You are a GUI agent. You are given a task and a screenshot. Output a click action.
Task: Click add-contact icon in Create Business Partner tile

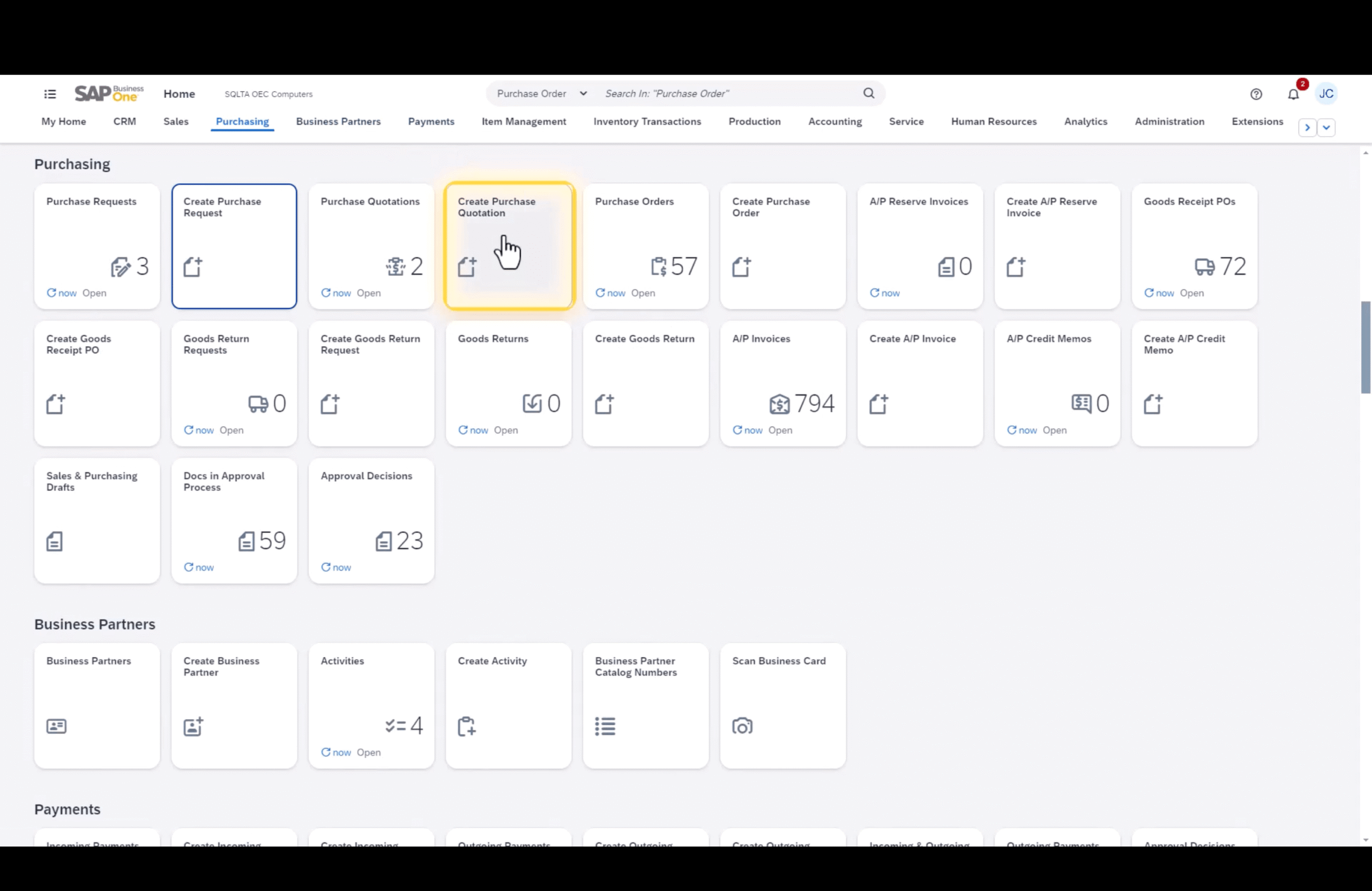pyautogui.click(x=193, y=726)
